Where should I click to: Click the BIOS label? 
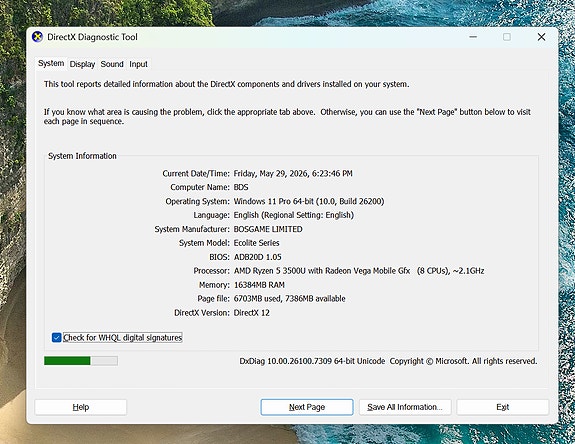pyautogui.click(x=219, y=257)
